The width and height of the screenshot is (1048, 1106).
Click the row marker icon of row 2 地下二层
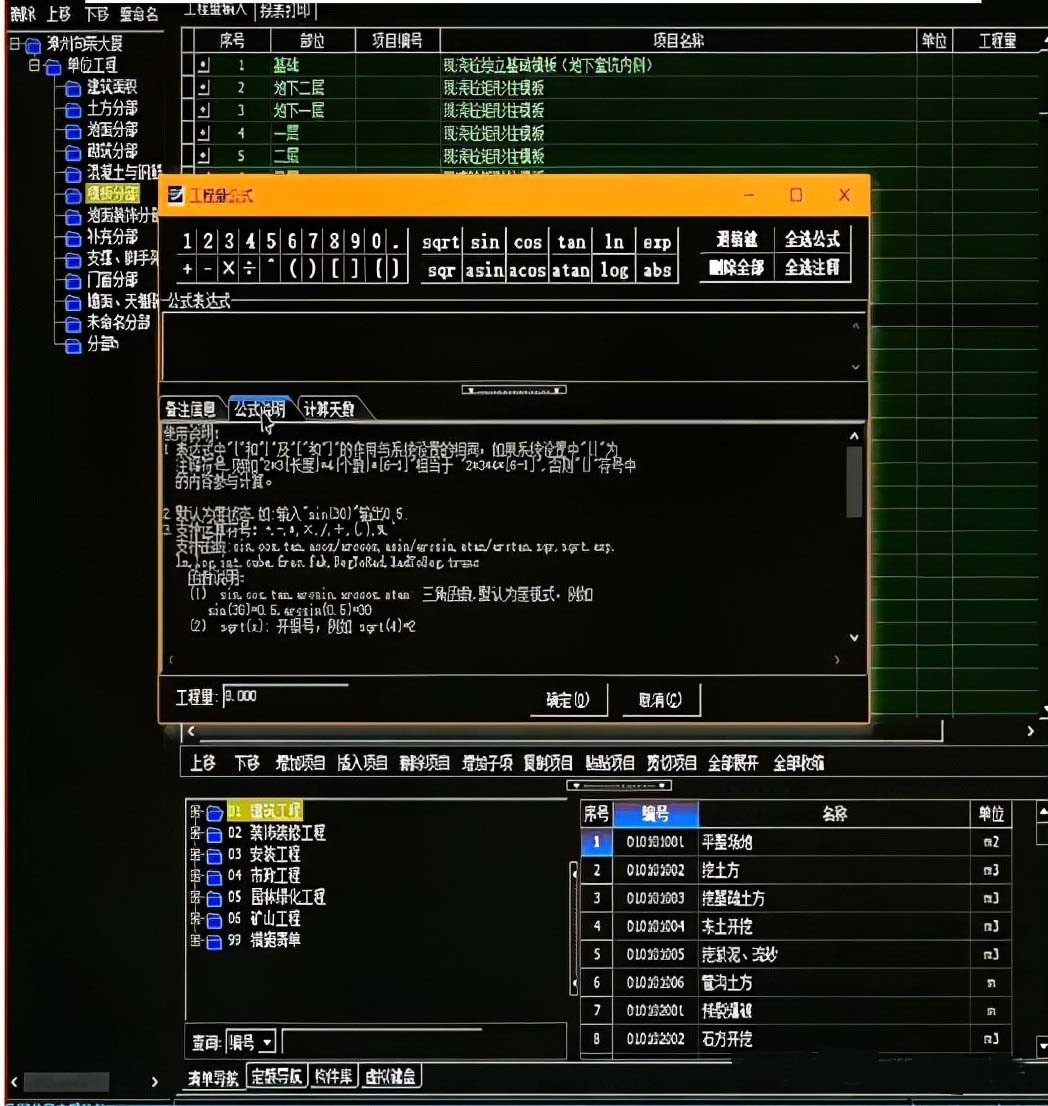(203, 88)
